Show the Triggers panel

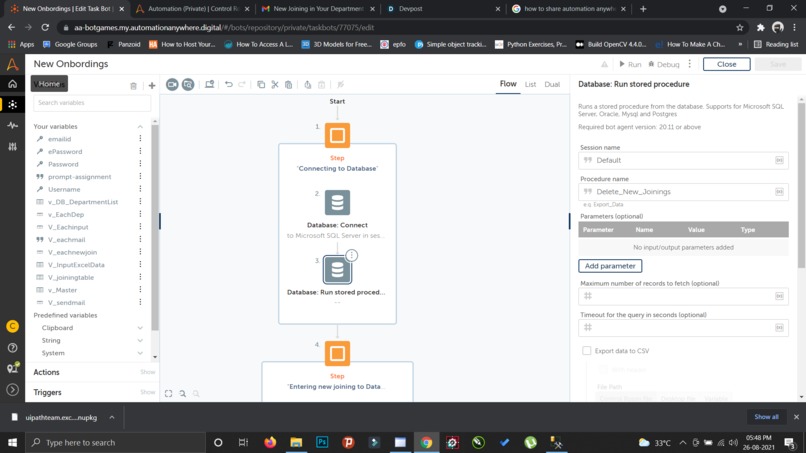(148, 392)
